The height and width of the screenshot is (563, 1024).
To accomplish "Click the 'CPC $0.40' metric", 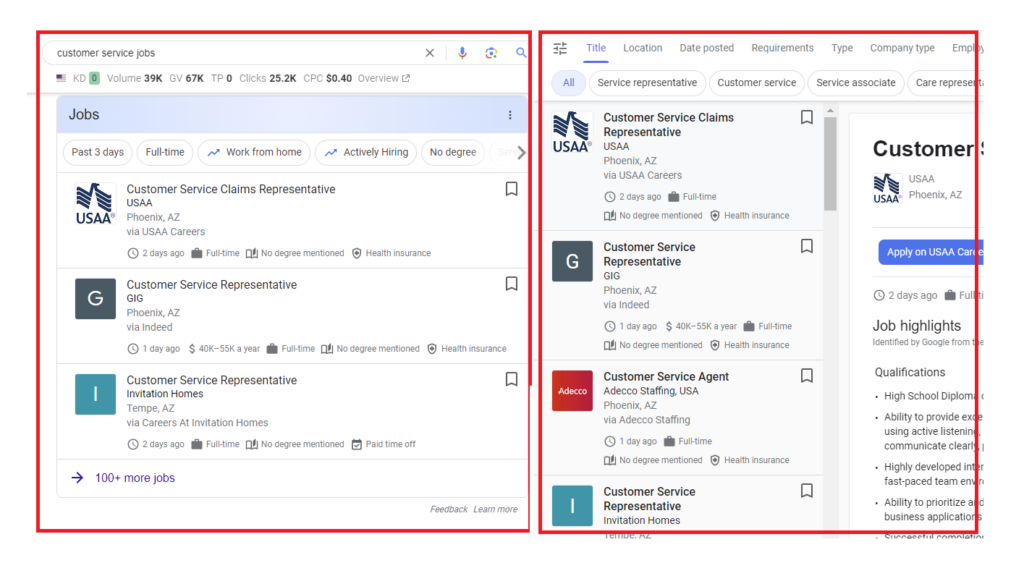I will point(328,78).
